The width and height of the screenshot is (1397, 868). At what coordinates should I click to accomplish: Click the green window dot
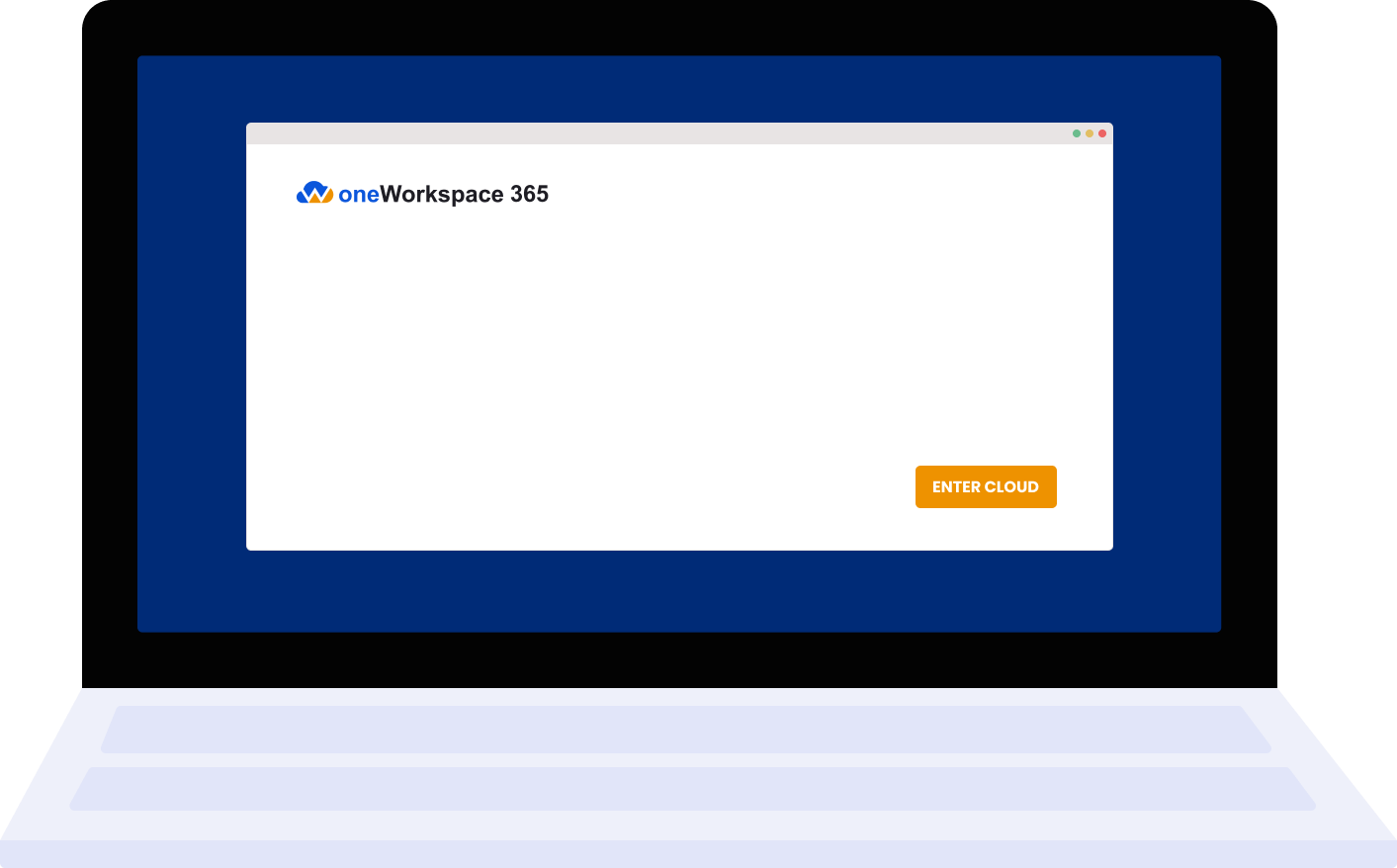1077,133
